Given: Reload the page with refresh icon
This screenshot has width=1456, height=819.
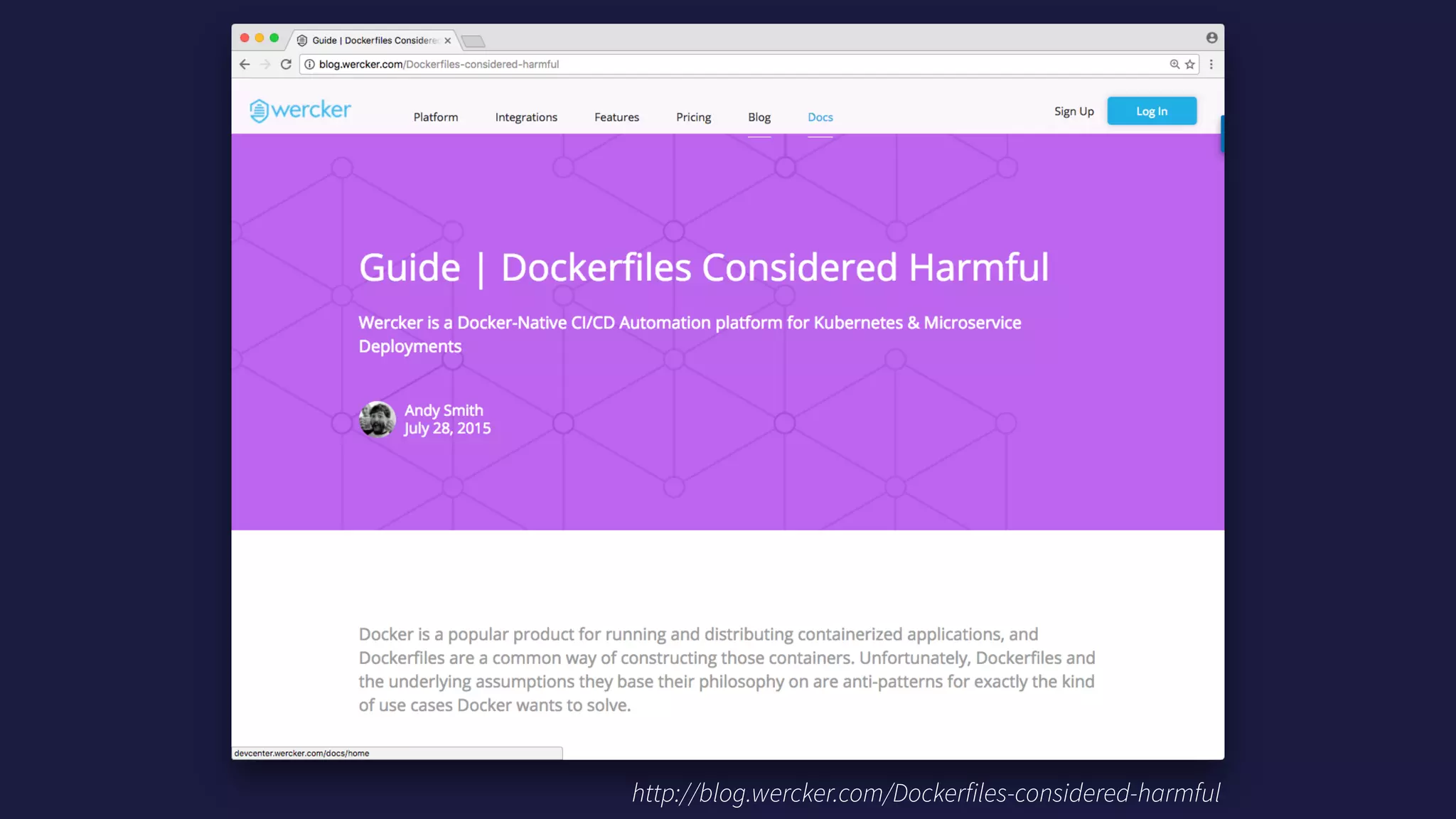Looking at the screenshot, I should pyautogui.click(x=286, y=64).
